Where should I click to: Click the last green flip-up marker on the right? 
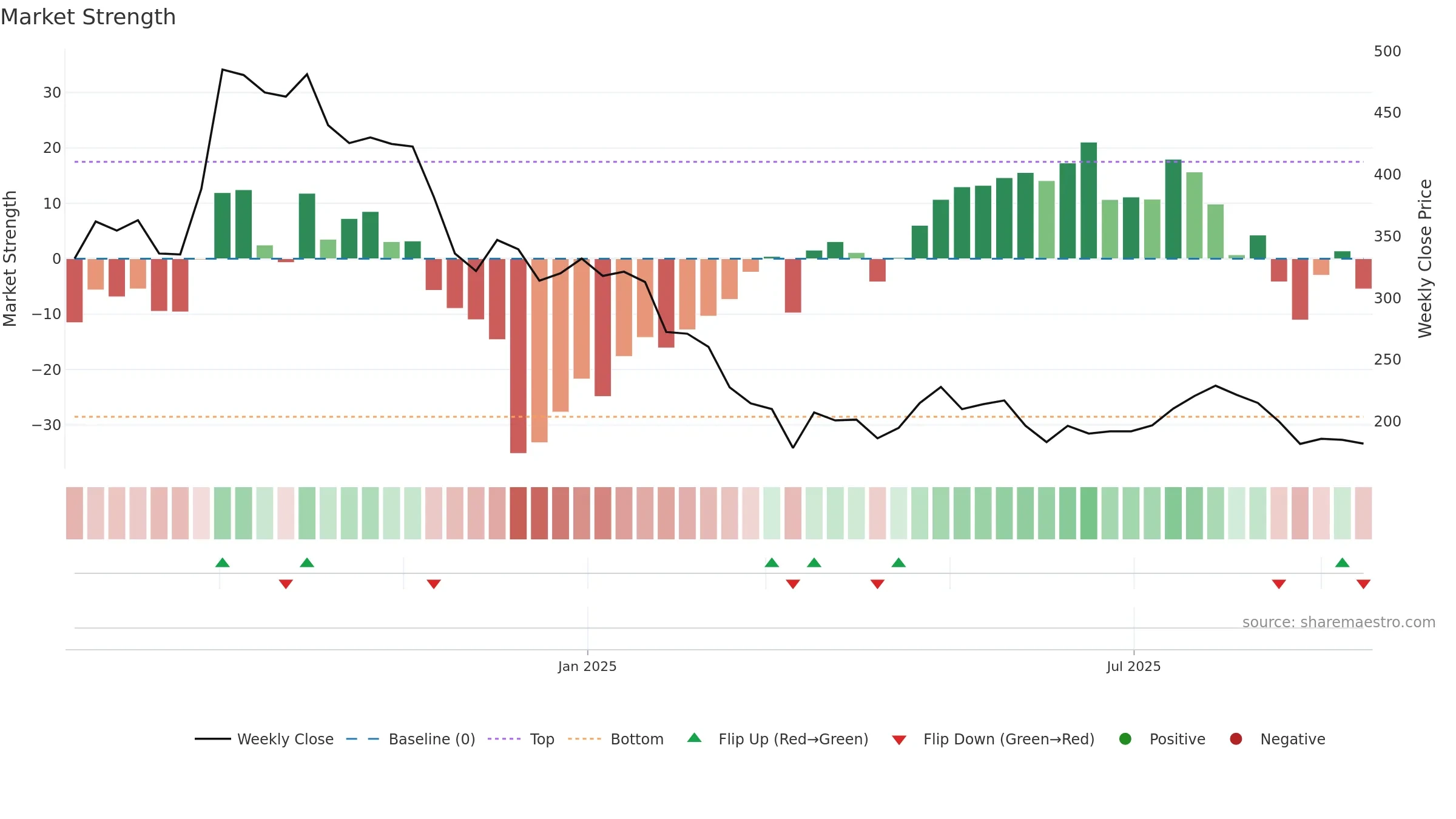(1342, 562)
